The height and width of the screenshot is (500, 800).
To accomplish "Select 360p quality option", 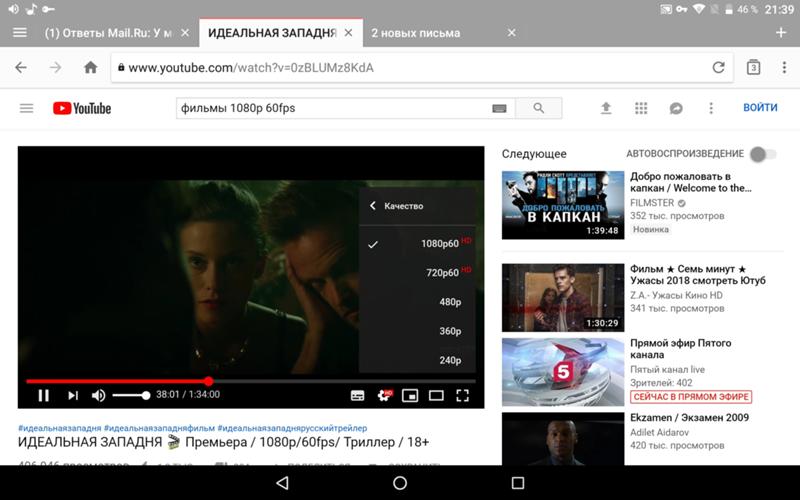I will point(417,331).
